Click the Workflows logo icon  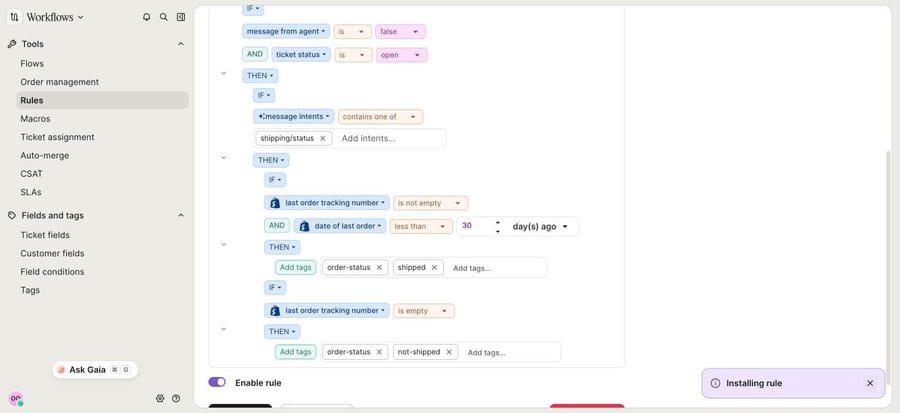pyautogui.click(x=14, y=17)
